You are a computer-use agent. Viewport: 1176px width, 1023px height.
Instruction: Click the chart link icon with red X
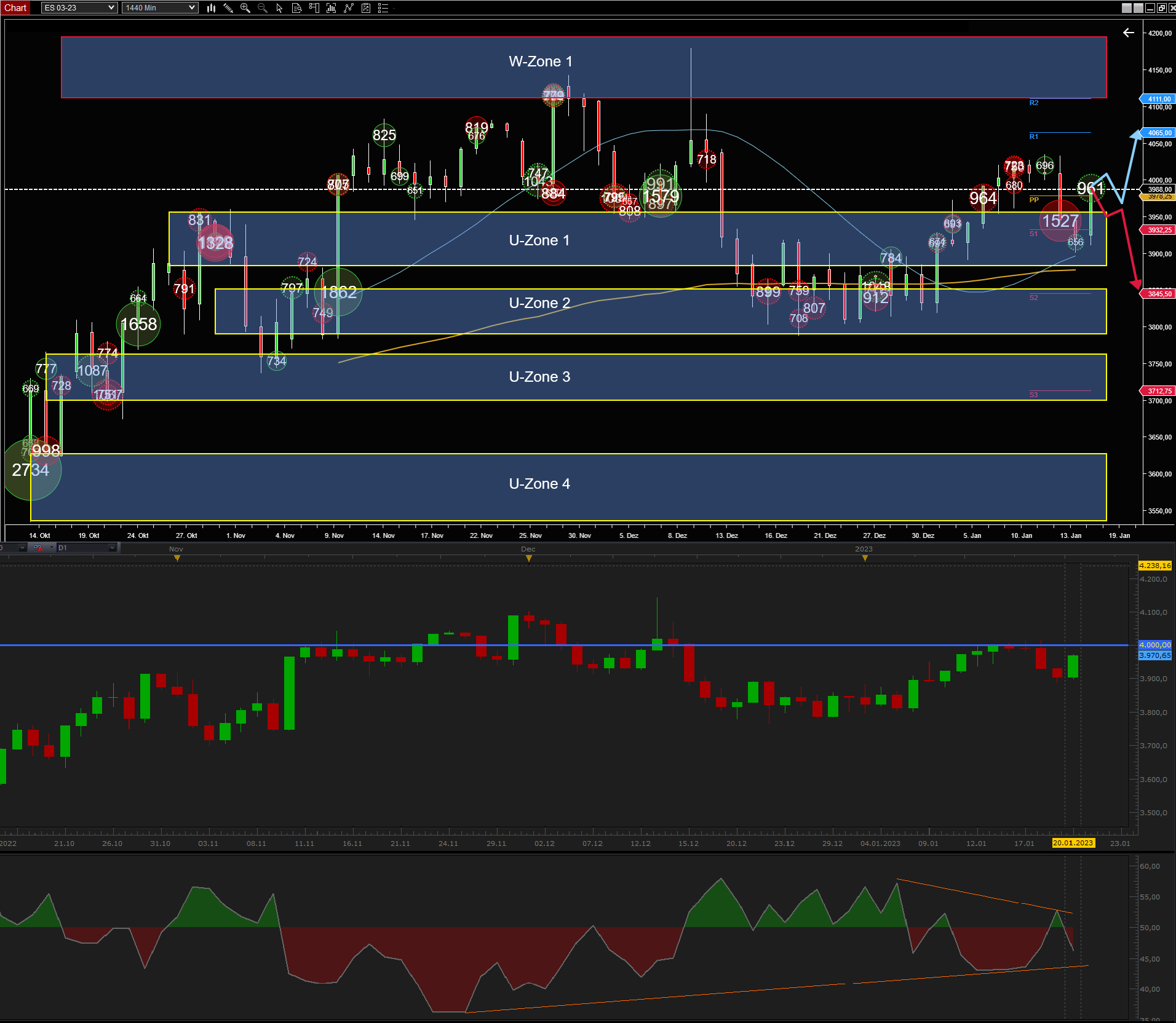pos(38,548)
